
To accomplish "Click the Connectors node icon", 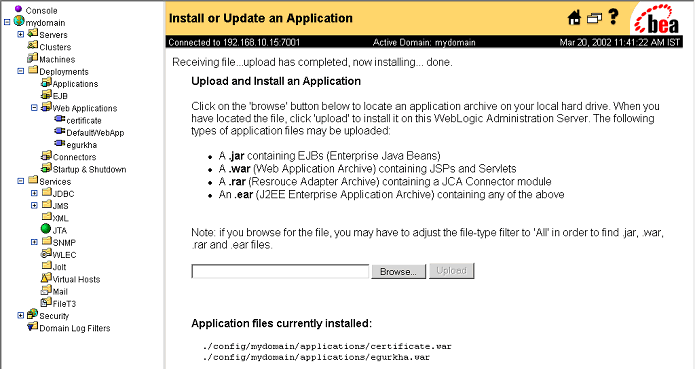I will tap(46, 155).
